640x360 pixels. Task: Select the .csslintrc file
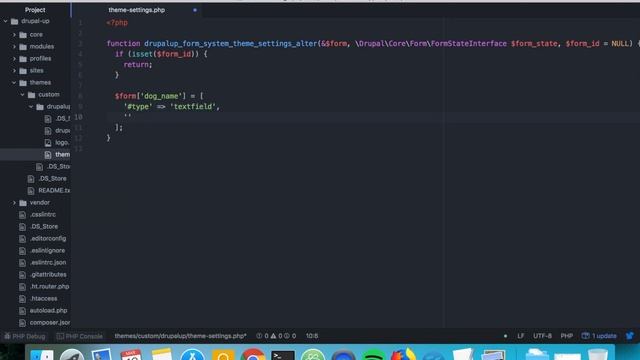(x=42, y=215)
